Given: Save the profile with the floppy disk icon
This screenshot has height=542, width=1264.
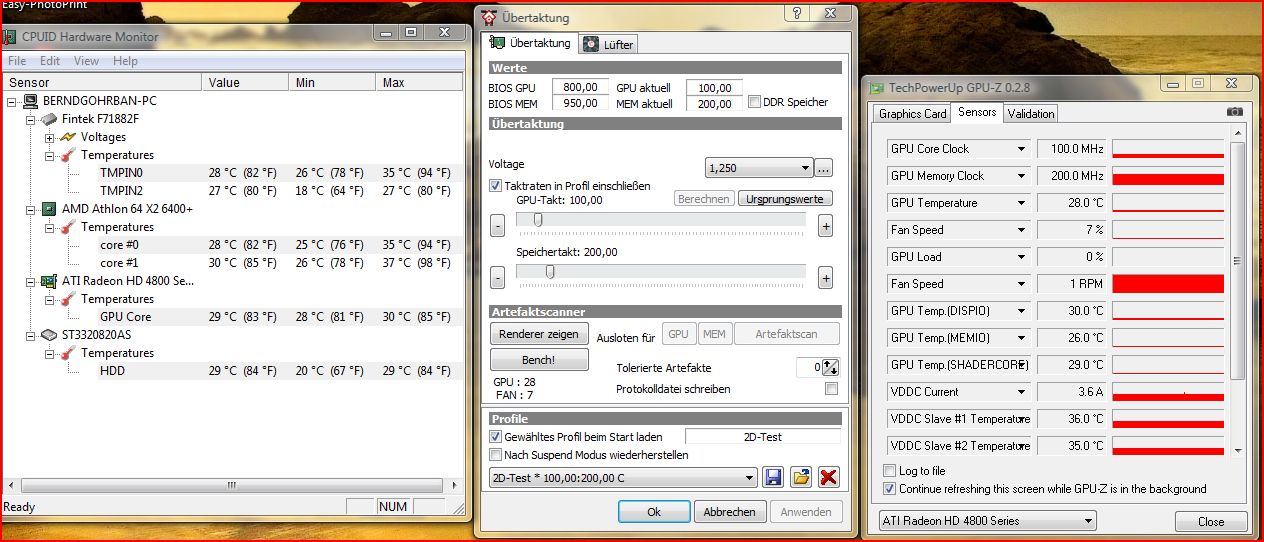Looking at the screenshot, I should point(773,477).
